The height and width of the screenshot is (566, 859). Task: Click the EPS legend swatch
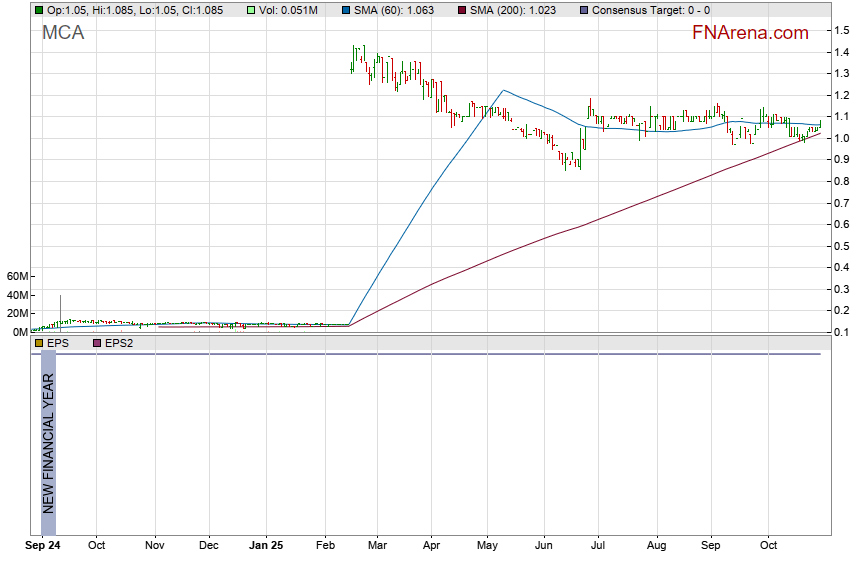pyautogui.click(x=38, y=343)
